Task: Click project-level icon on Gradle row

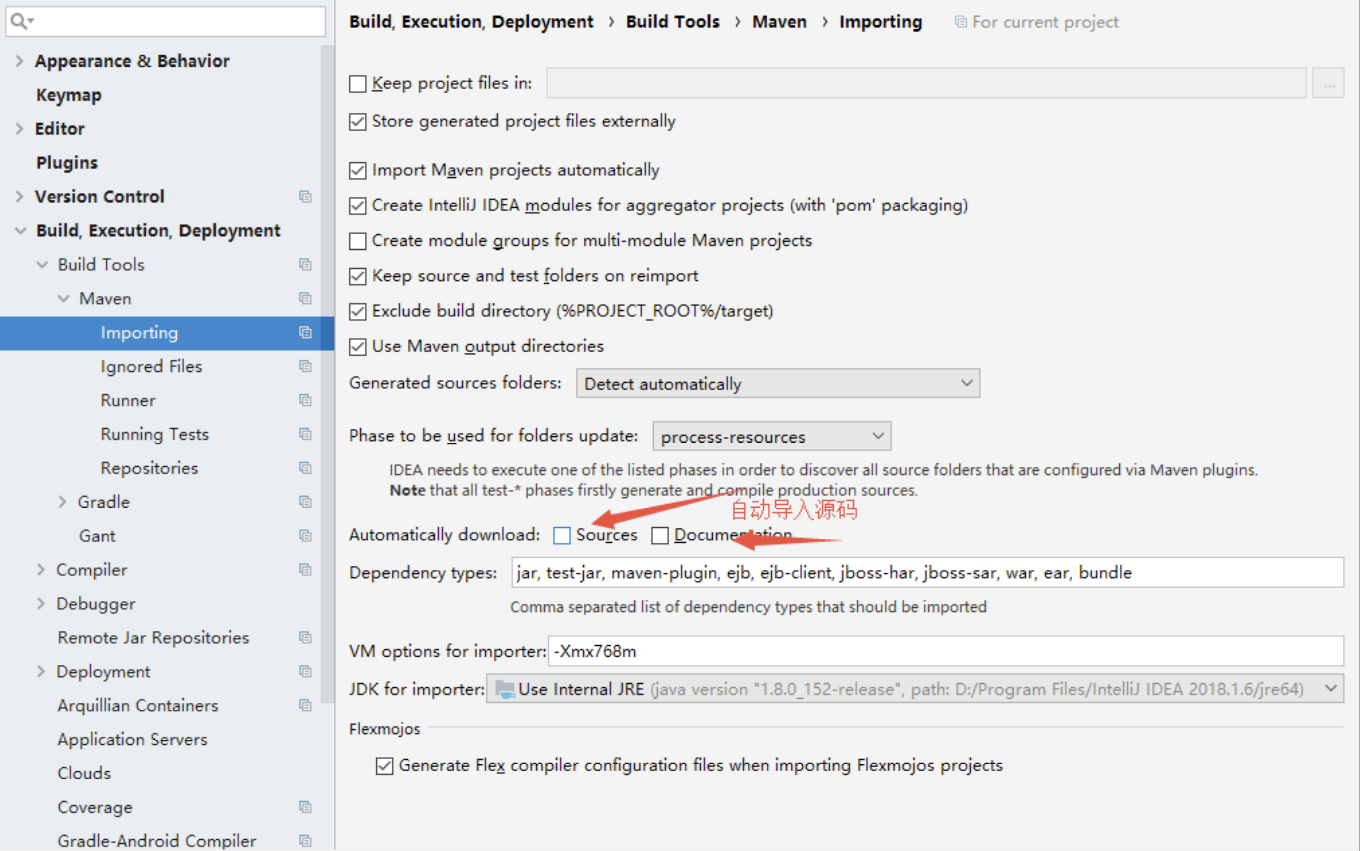Action: 305,502
